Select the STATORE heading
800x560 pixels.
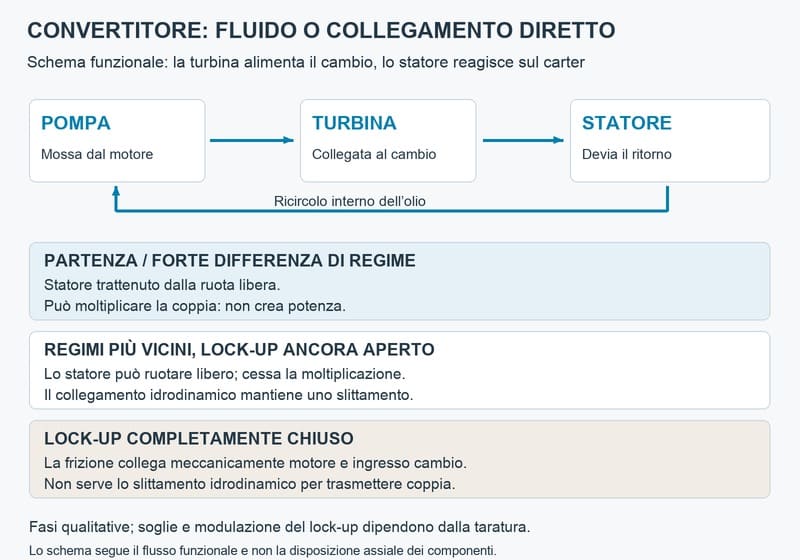tap(627, 123)
